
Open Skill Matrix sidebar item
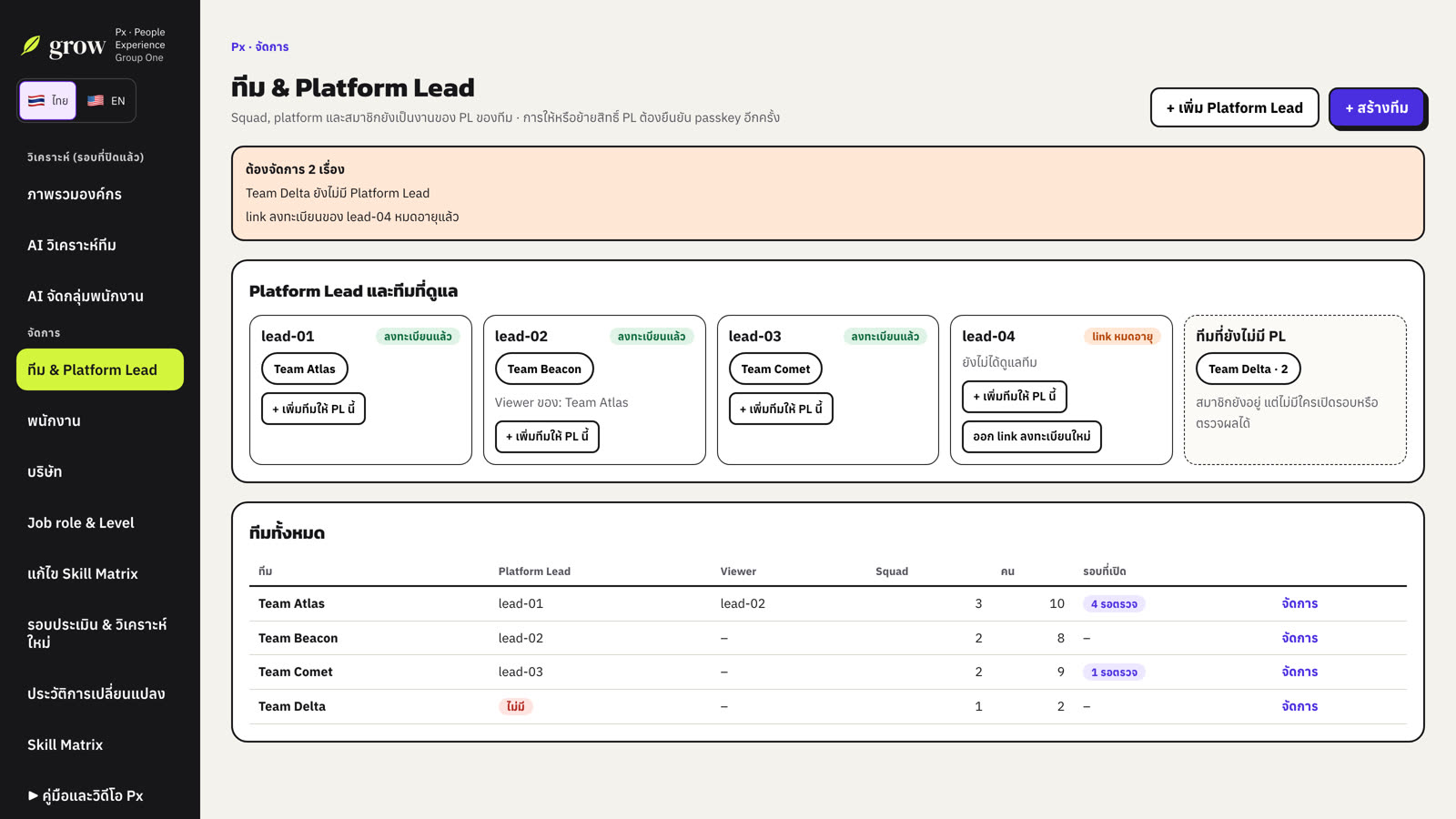click(100, 744)
